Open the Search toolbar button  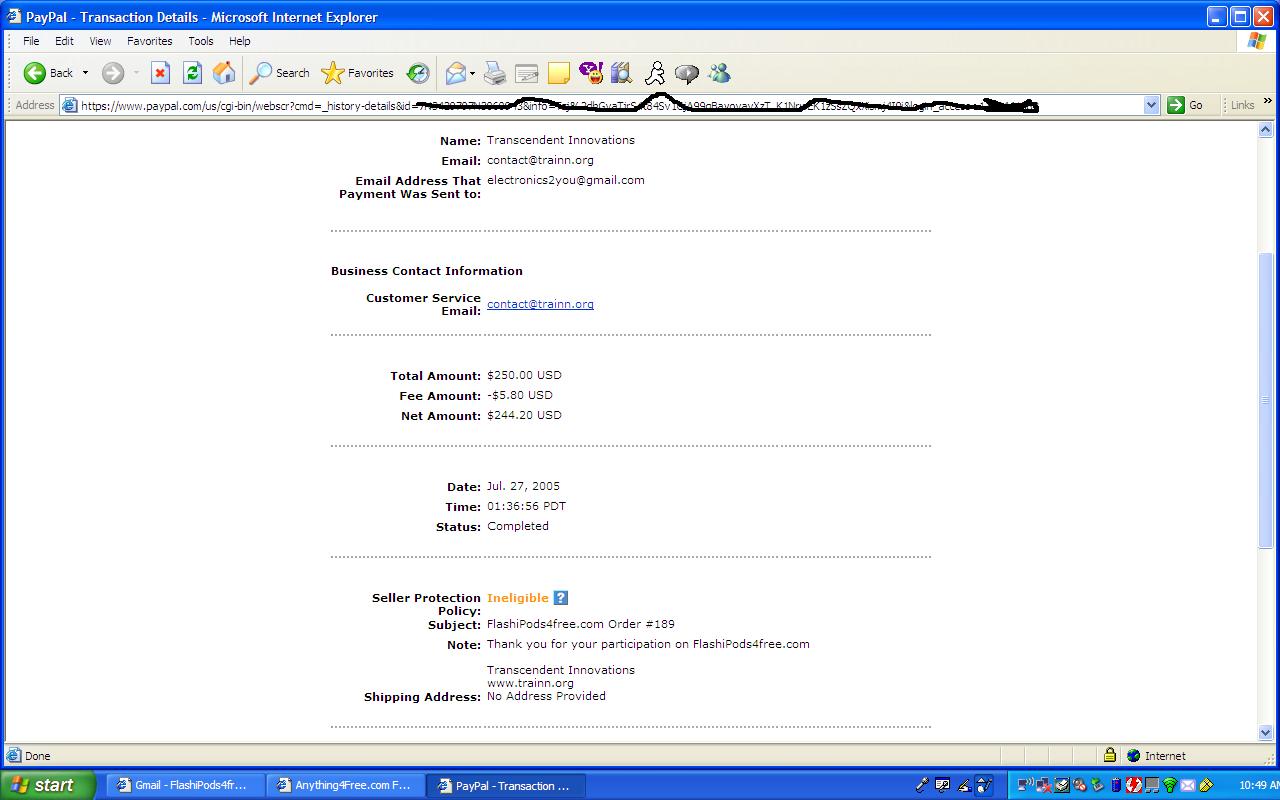pos(280,73)
